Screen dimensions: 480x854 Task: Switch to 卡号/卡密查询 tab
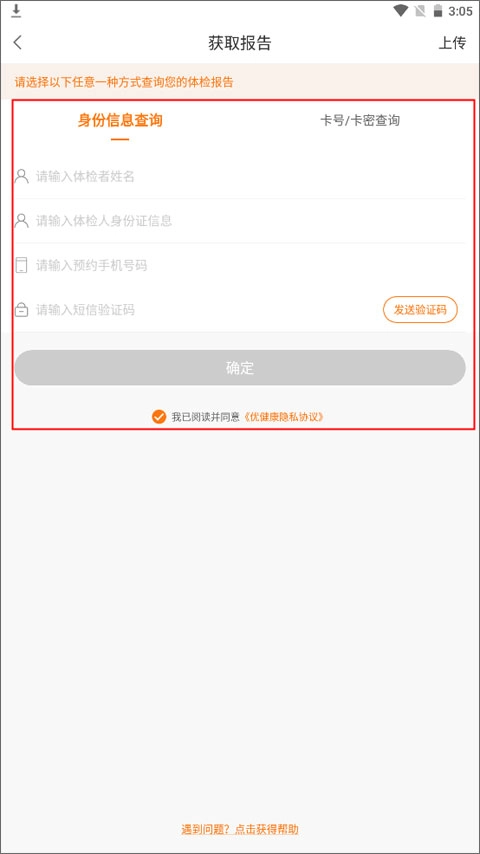(360, 120)
